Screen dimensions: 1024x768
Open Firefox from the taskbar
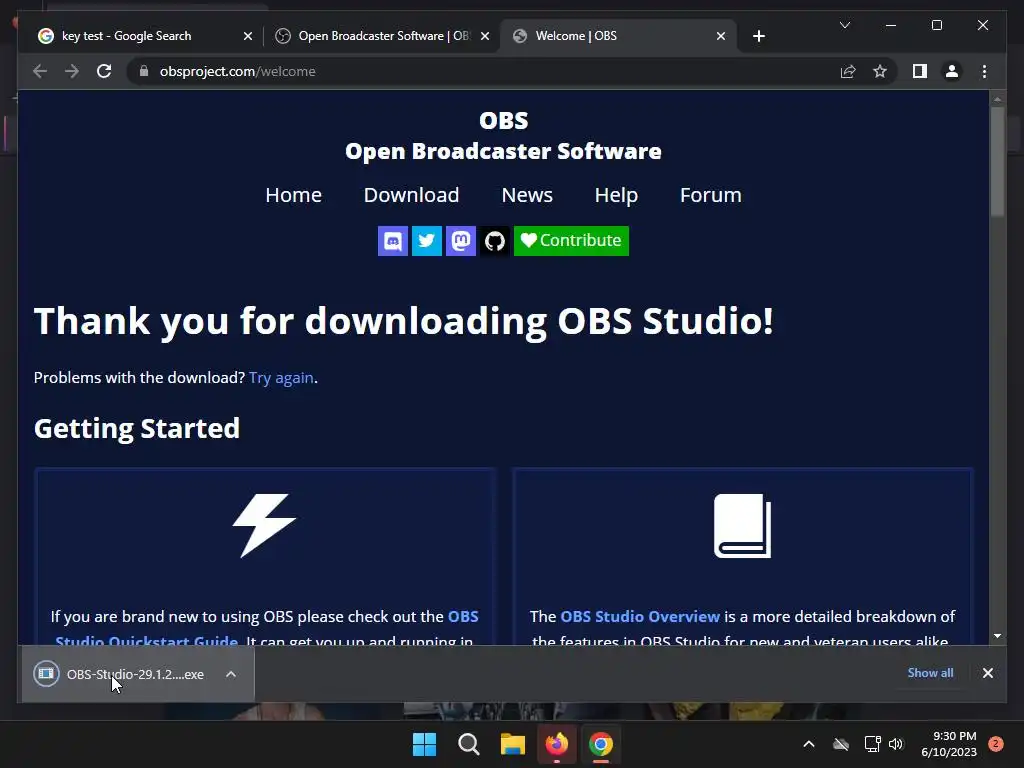(556, 744)
